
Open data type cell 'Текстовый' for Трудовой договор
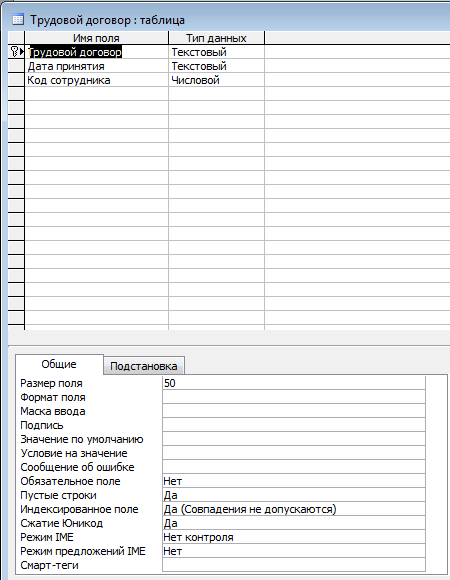[x=217, y=52]
